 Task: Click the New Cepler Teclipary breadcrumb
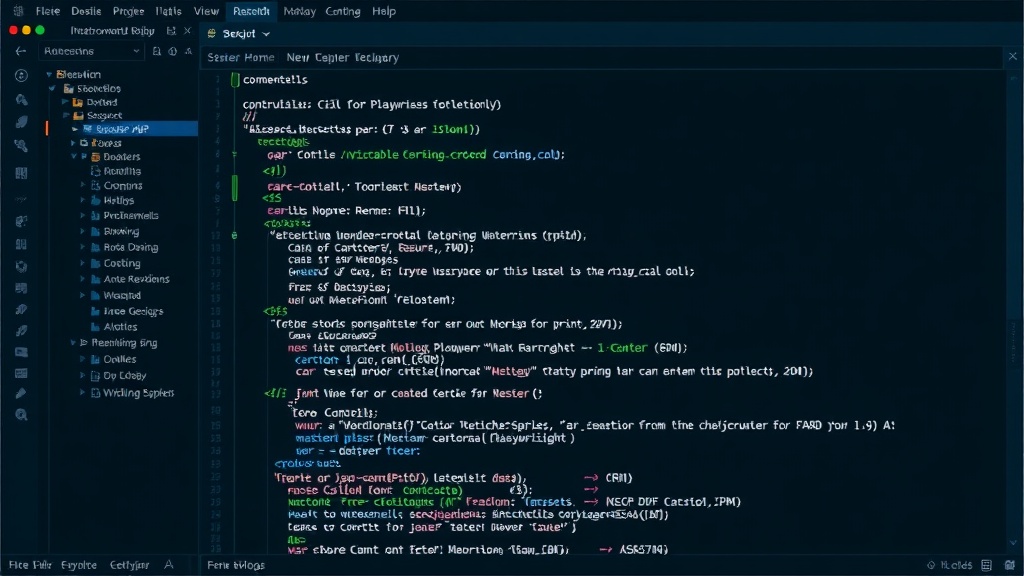point(343,57)
